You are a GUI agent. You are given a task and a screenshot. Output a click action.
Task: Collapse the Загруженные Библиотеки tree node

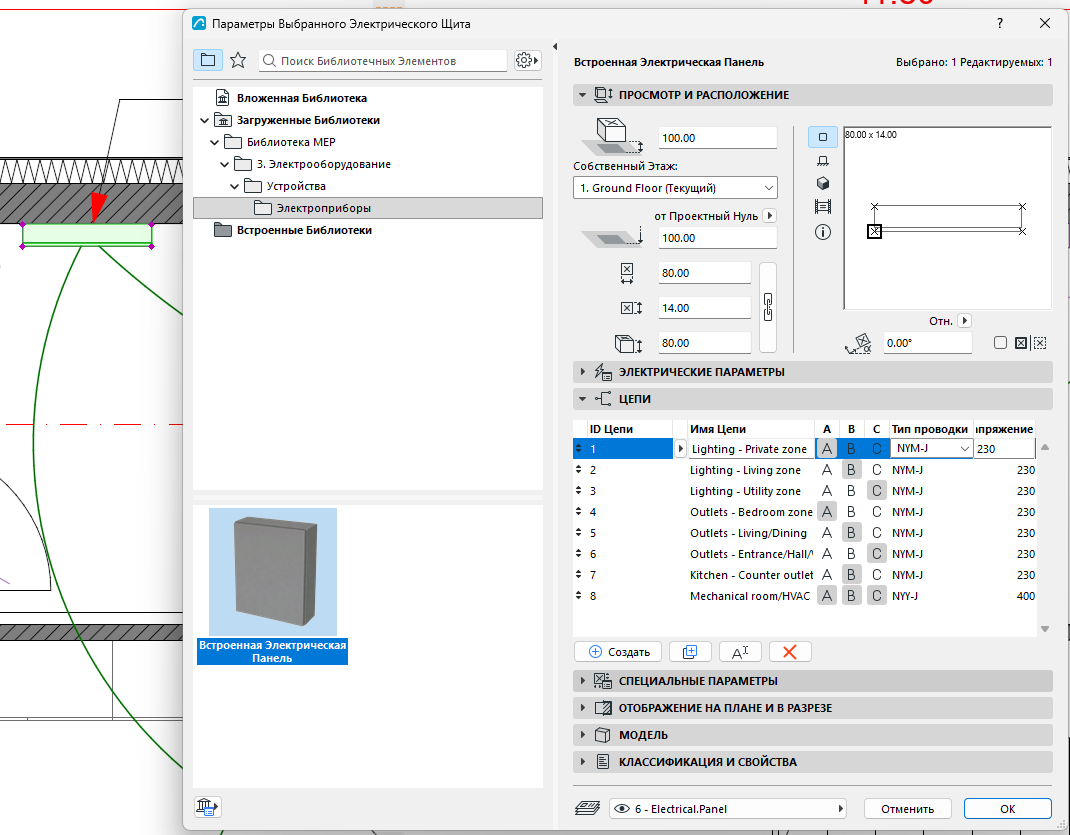pyautogui.click(x=204, y=120)
